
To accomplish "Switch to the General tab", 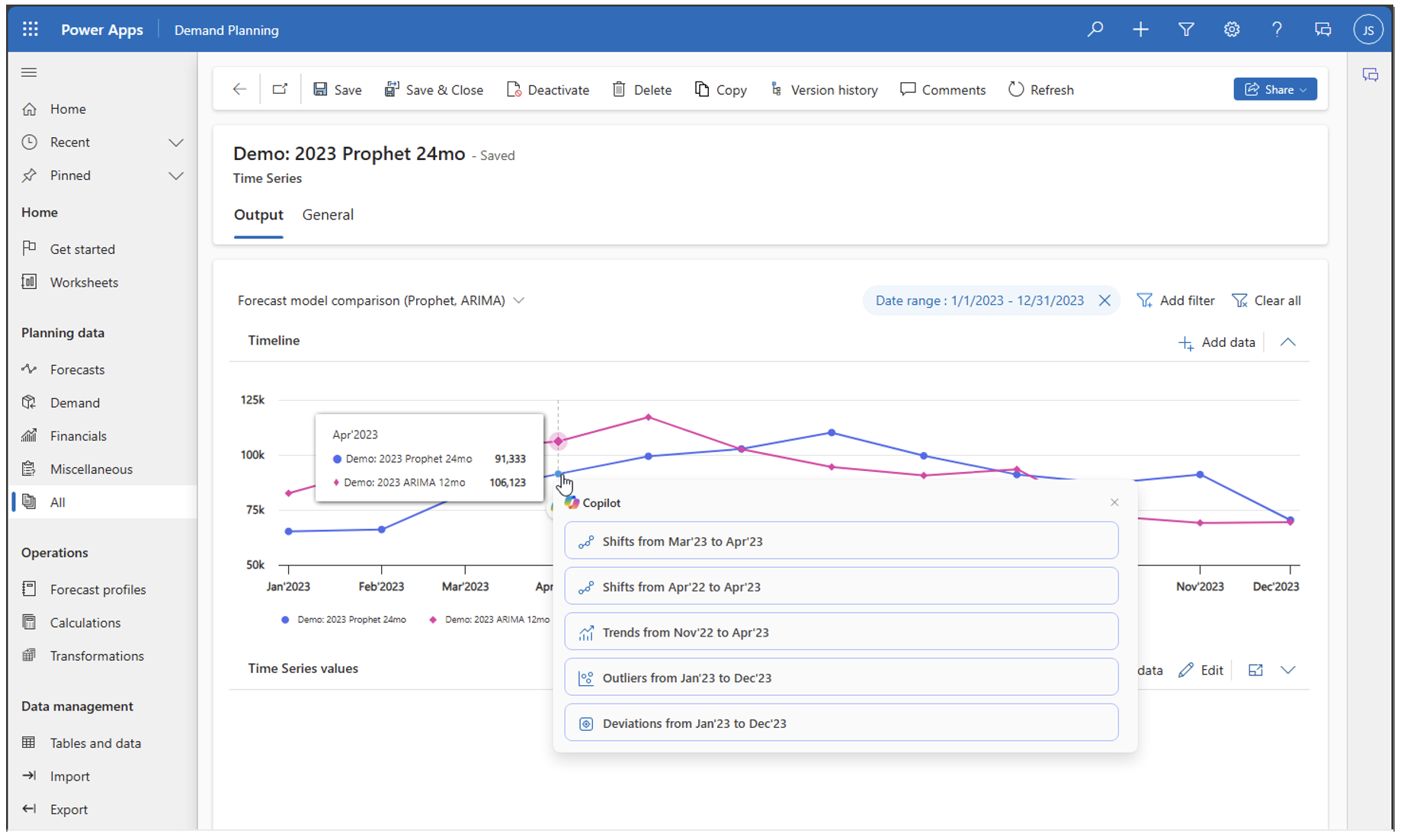I will [x=328, y=215].
